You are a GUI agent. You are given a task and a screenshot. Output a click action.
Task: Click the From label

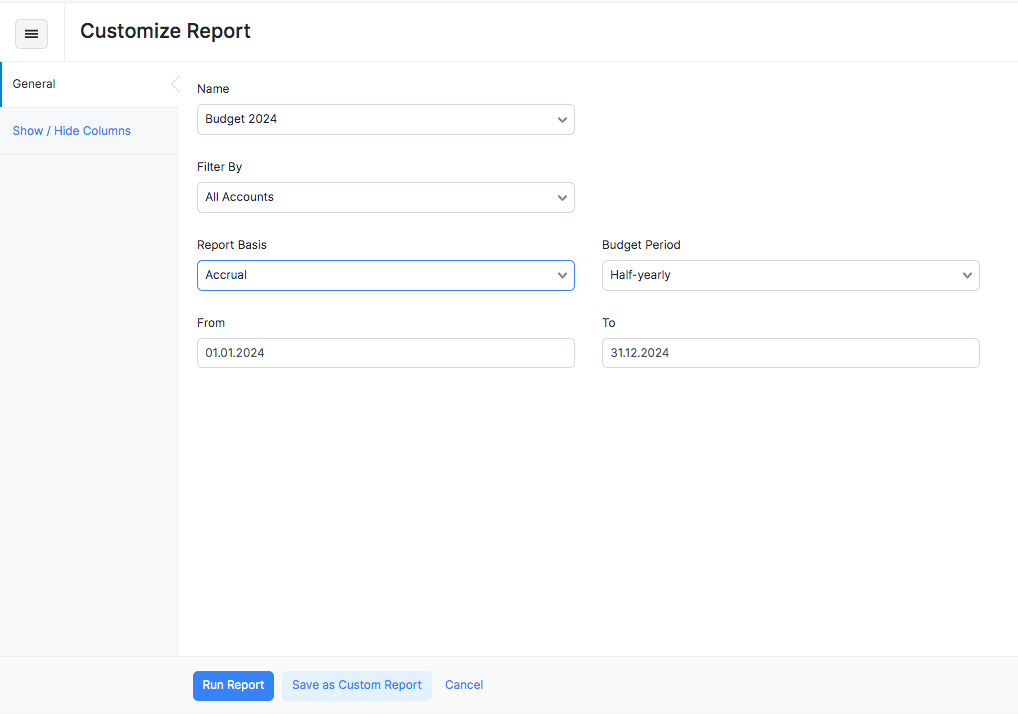click(211, 323)
